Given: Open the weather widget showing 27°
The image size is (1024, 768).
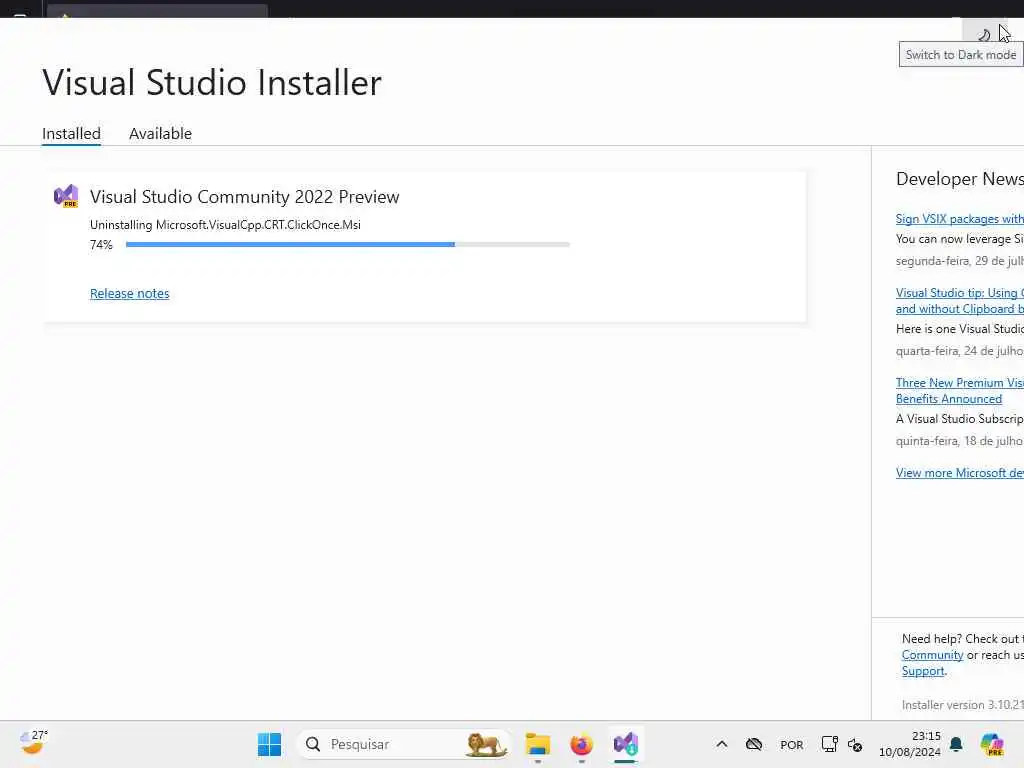Looking at the screenshot, I should pyautogui.click(x=33, y=743).
